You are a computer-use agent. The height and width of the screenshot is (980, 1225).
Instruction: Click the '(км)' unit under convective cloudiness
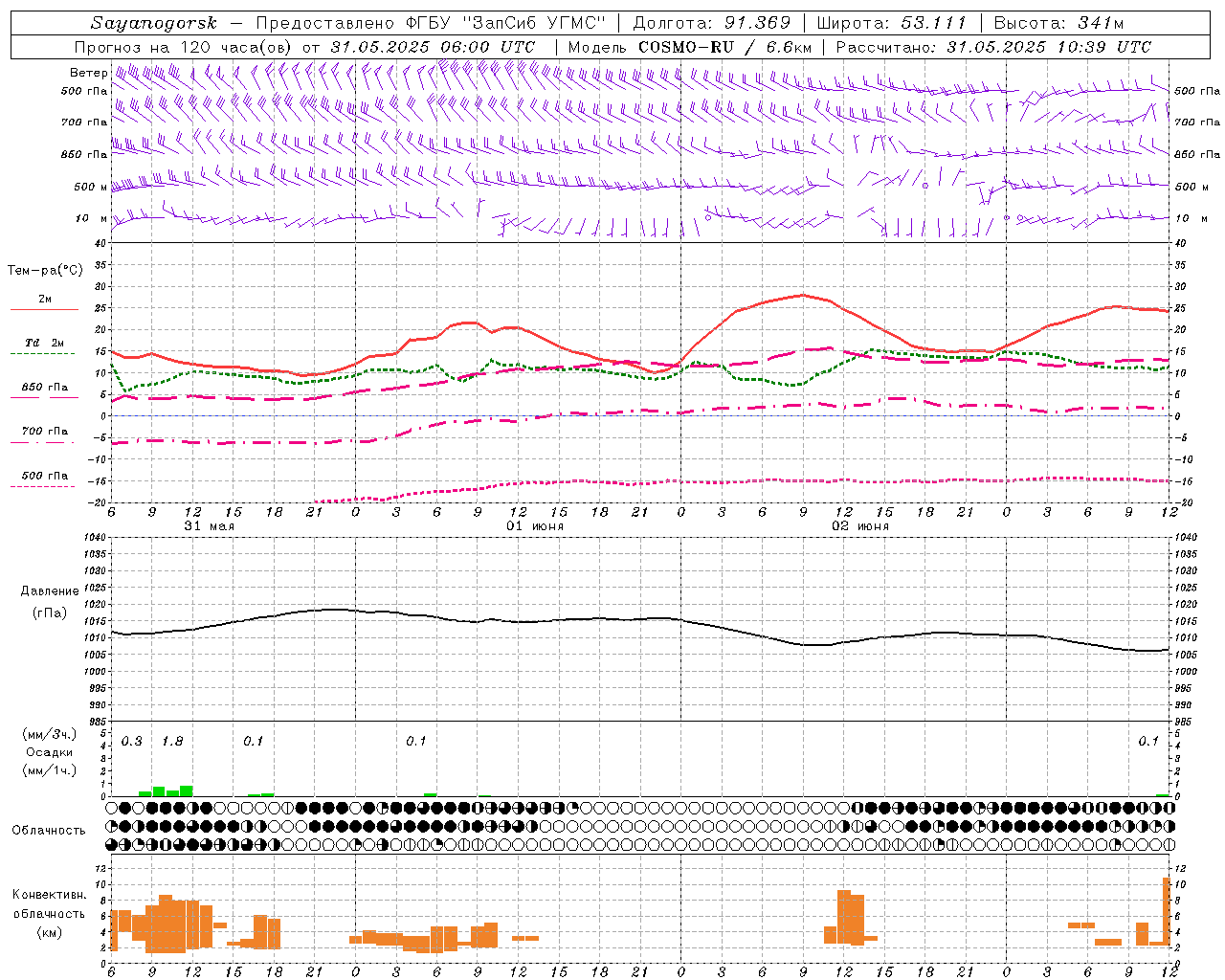(49, 932)
